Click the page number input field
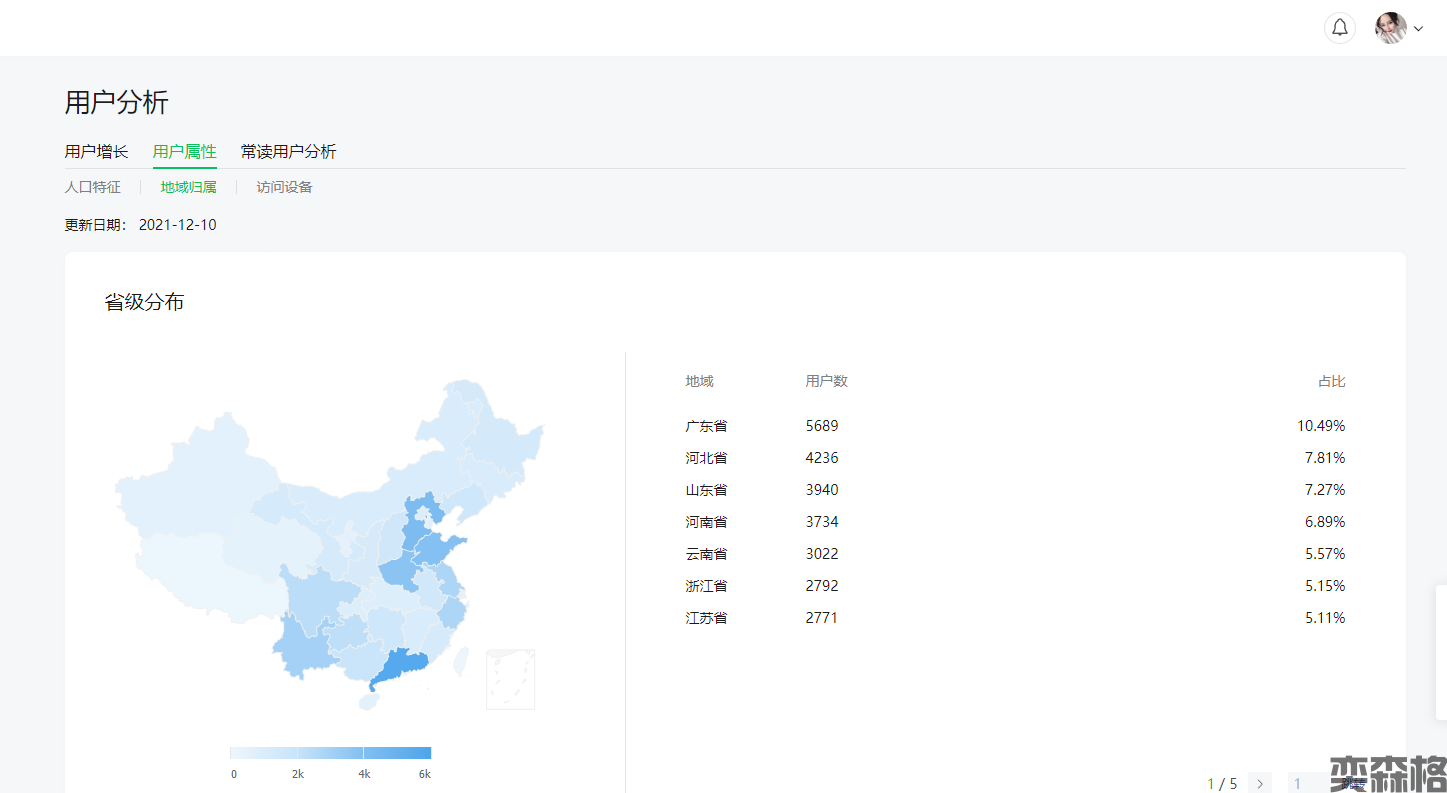 click(1310, 783)
